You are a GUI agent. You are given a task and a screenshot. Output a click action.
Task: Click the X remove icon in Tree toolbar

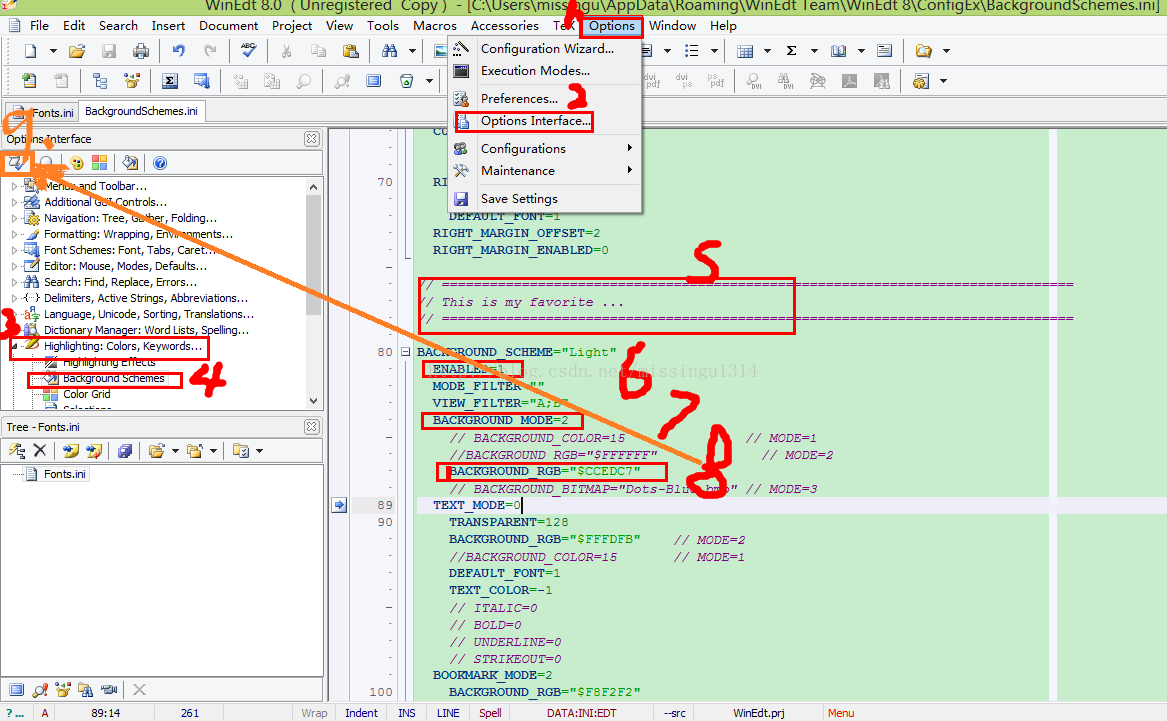[x=40, y=450]
